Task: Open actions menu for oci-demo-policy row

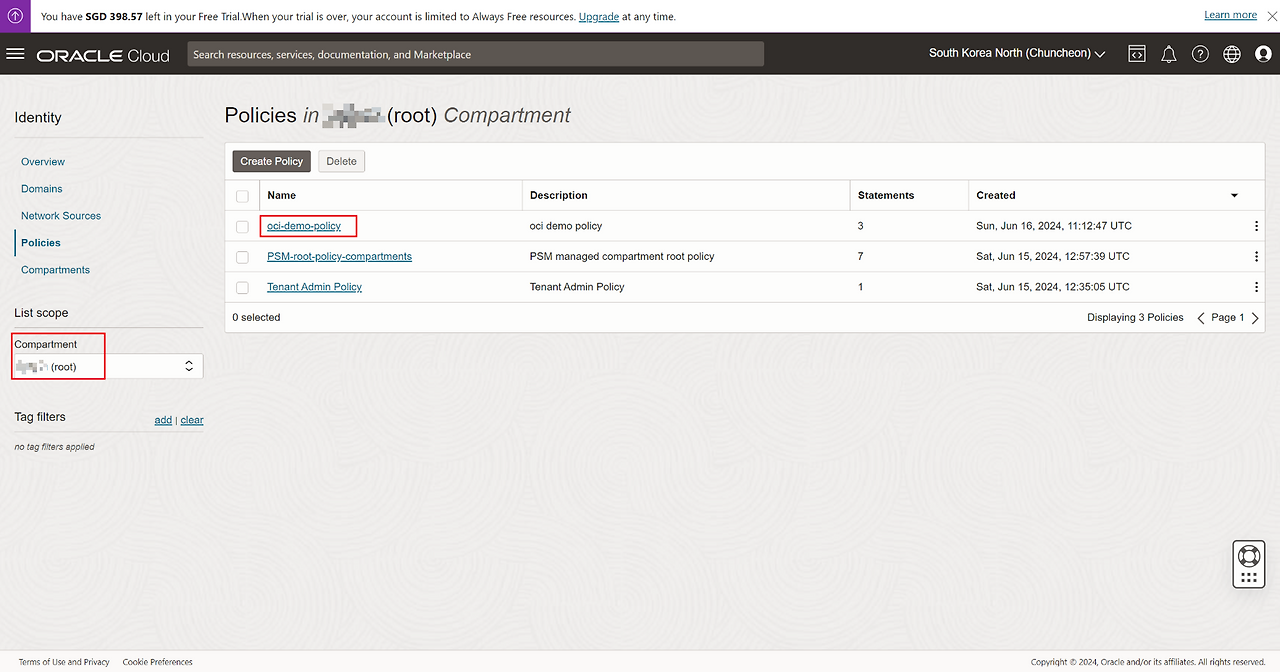Action: [1257, 226]
